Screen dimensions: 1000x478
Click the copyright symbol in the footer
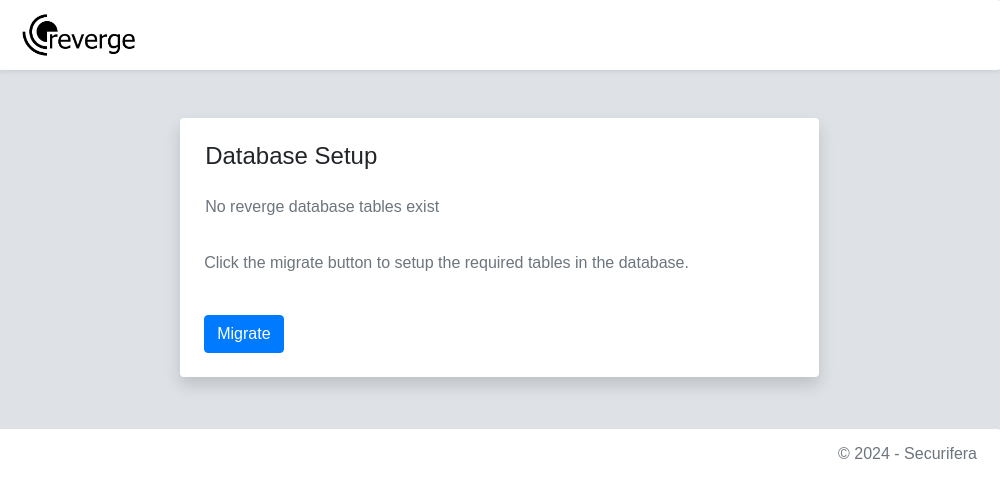point(844,454)
